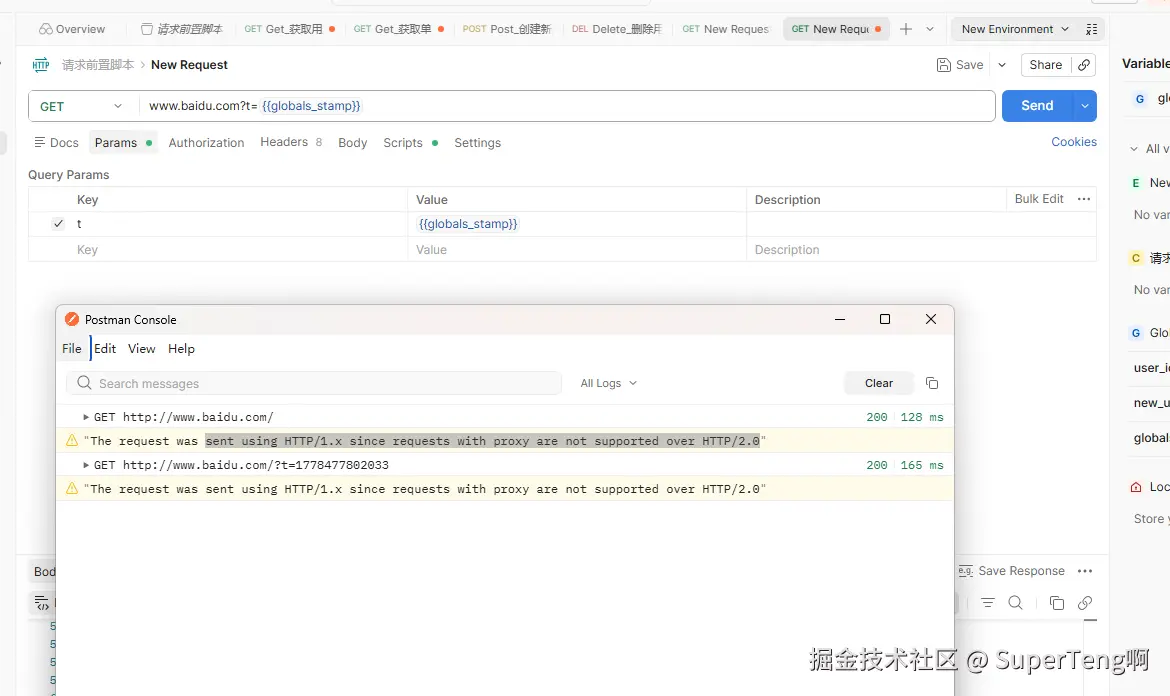Uncheck the query param t checkbox
This screenshot has width=1170, height=696.
58,224
